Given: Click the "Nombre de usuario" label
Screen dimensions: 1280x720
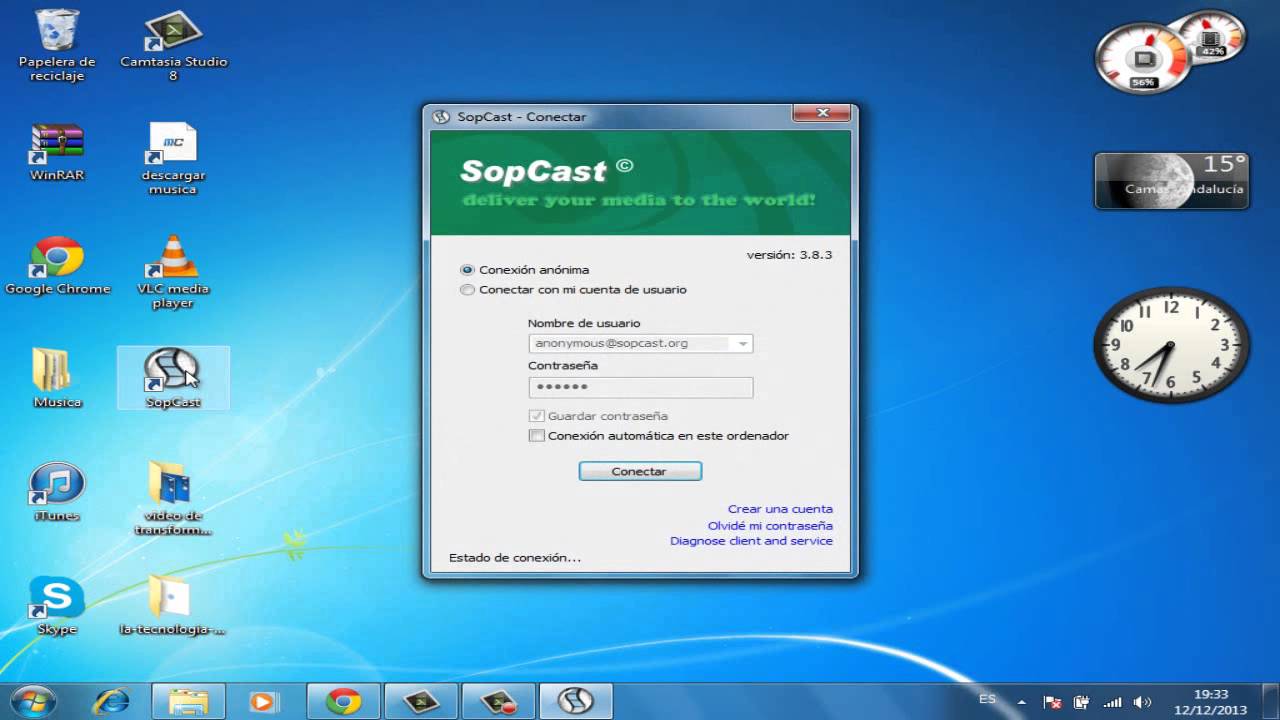Looking at the screenshot, I should coord(584,324).
